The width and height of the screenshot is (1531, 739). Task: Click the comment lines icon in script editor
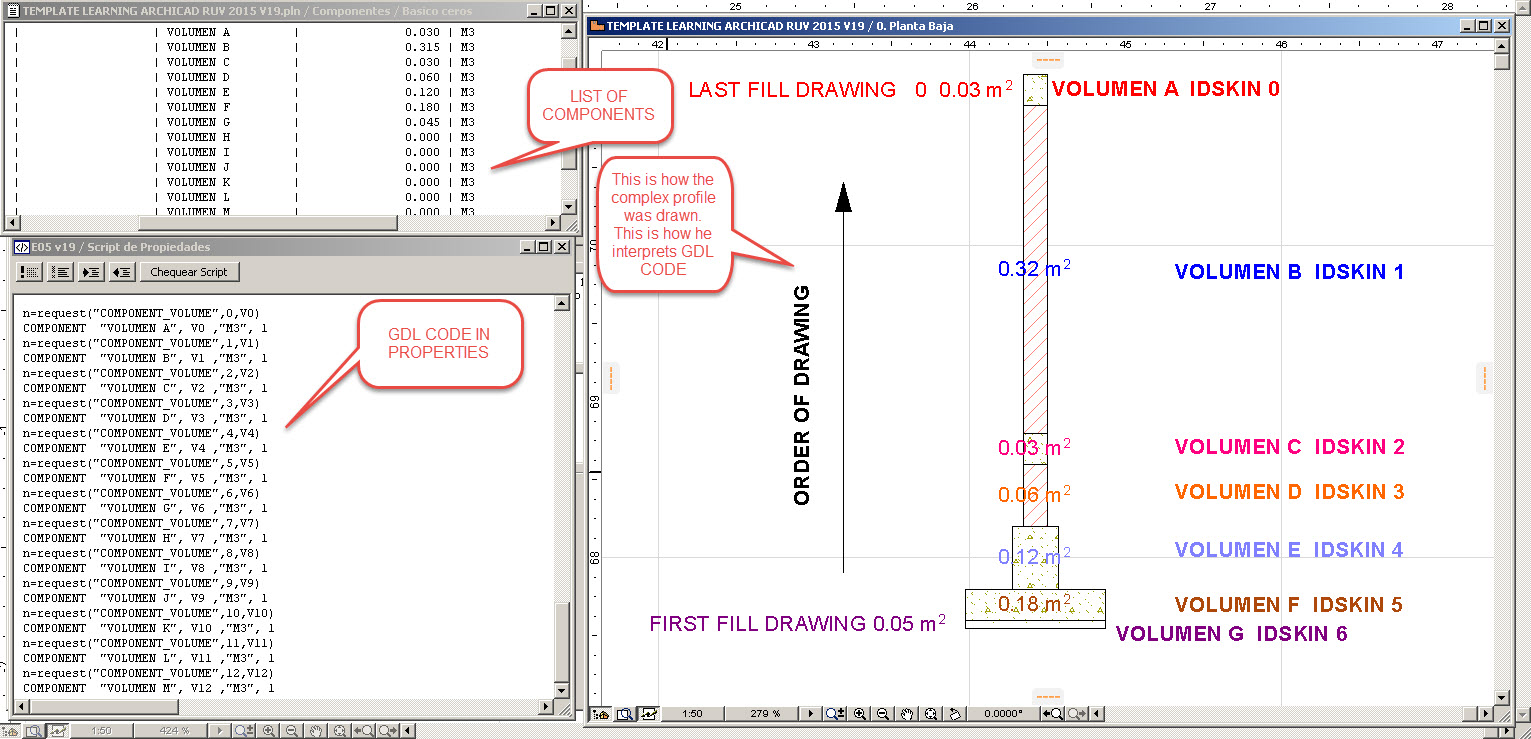(x=30, y=272)
